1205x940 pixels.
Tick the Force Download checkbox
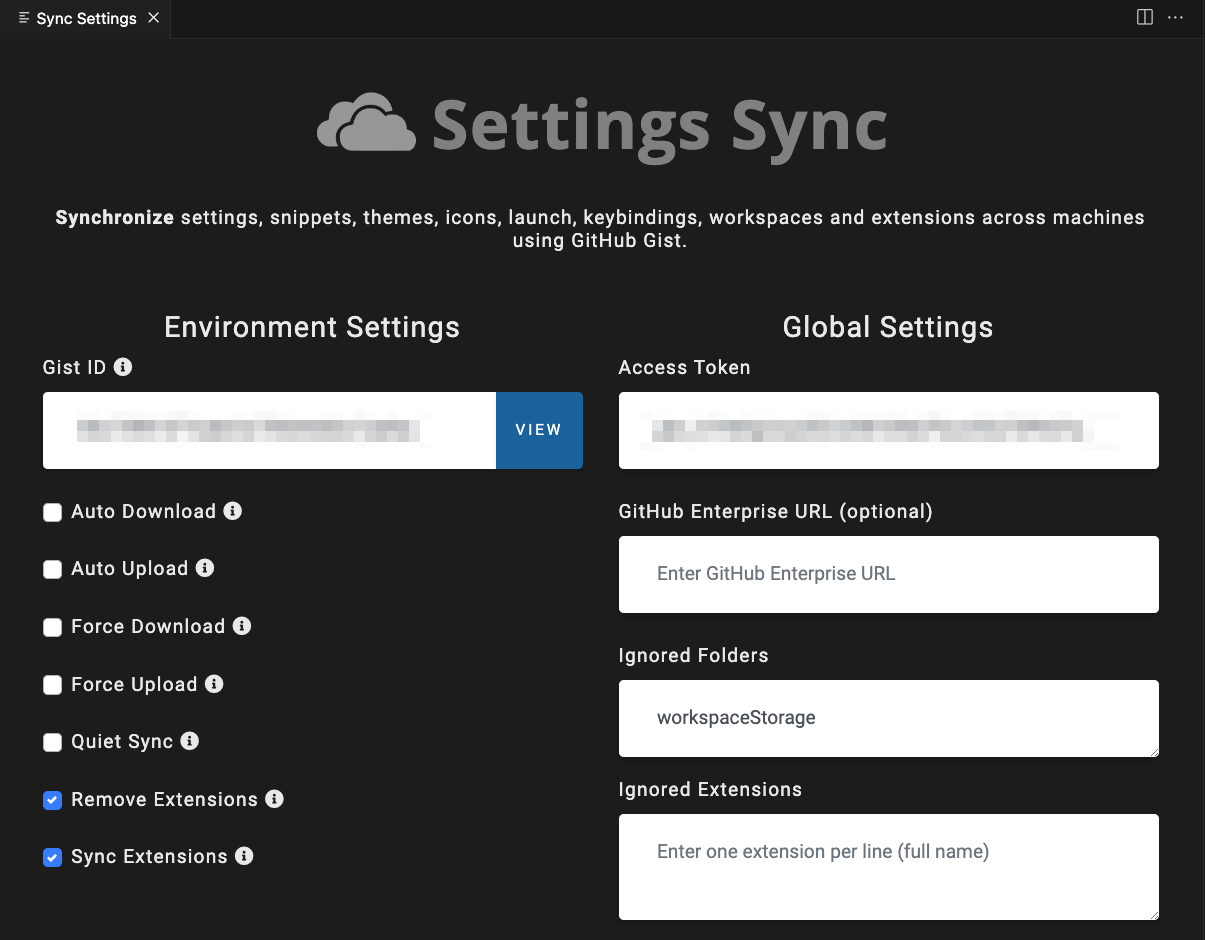point(52,628)
